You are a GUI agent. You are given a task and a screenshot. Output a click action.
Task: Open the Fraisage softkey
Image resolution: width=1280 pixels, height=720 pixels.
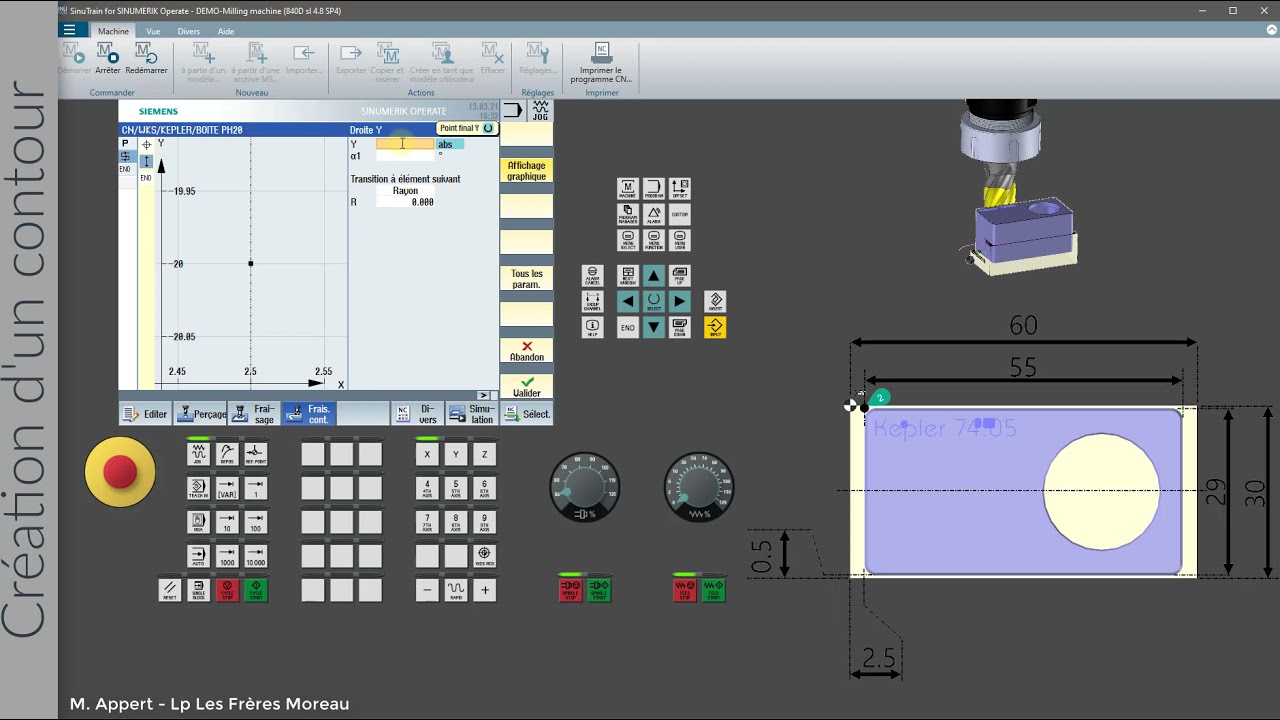[254, 414]
